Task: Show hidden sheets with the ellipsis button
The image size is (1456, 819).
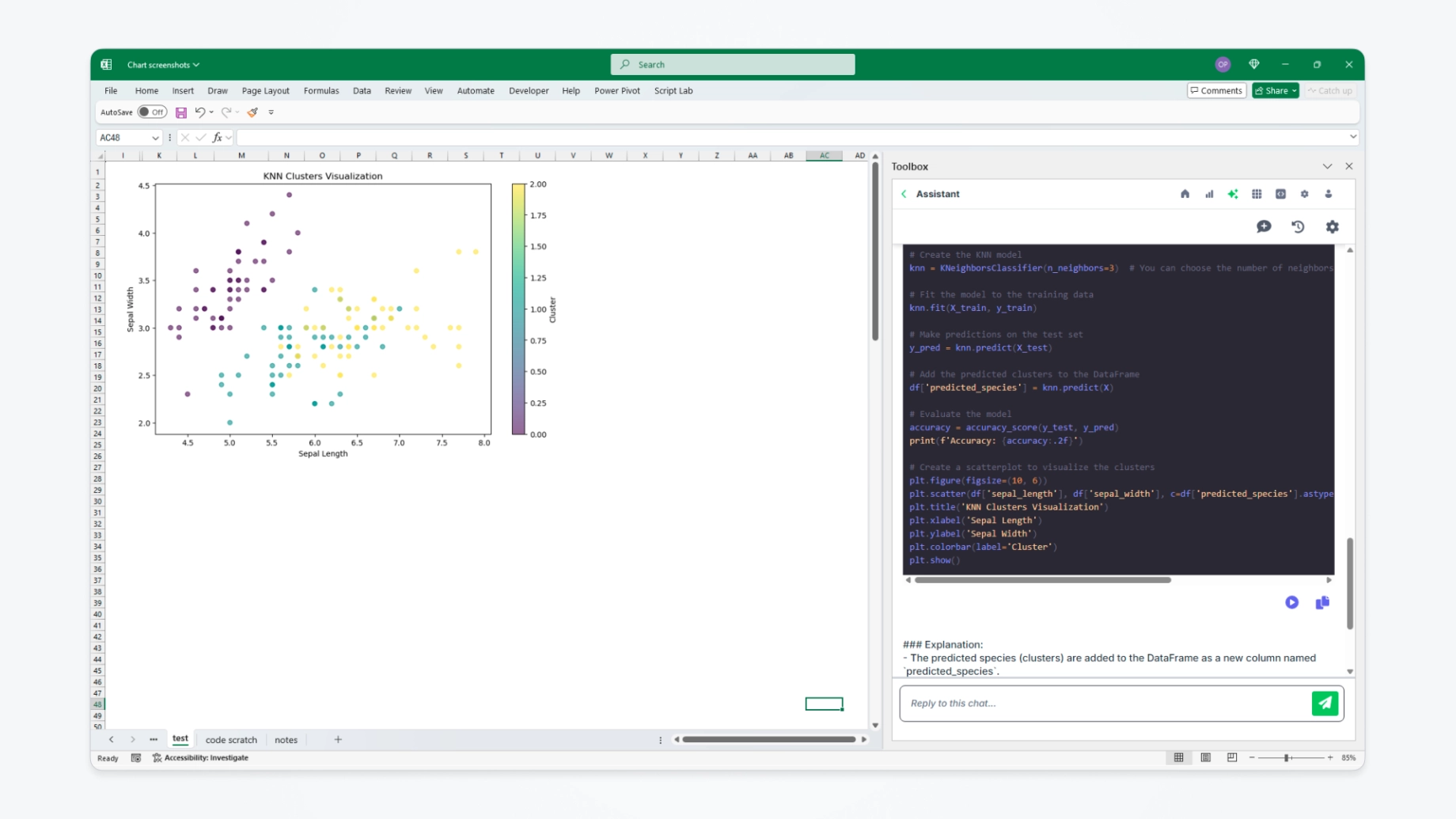Action: (154, 740)
